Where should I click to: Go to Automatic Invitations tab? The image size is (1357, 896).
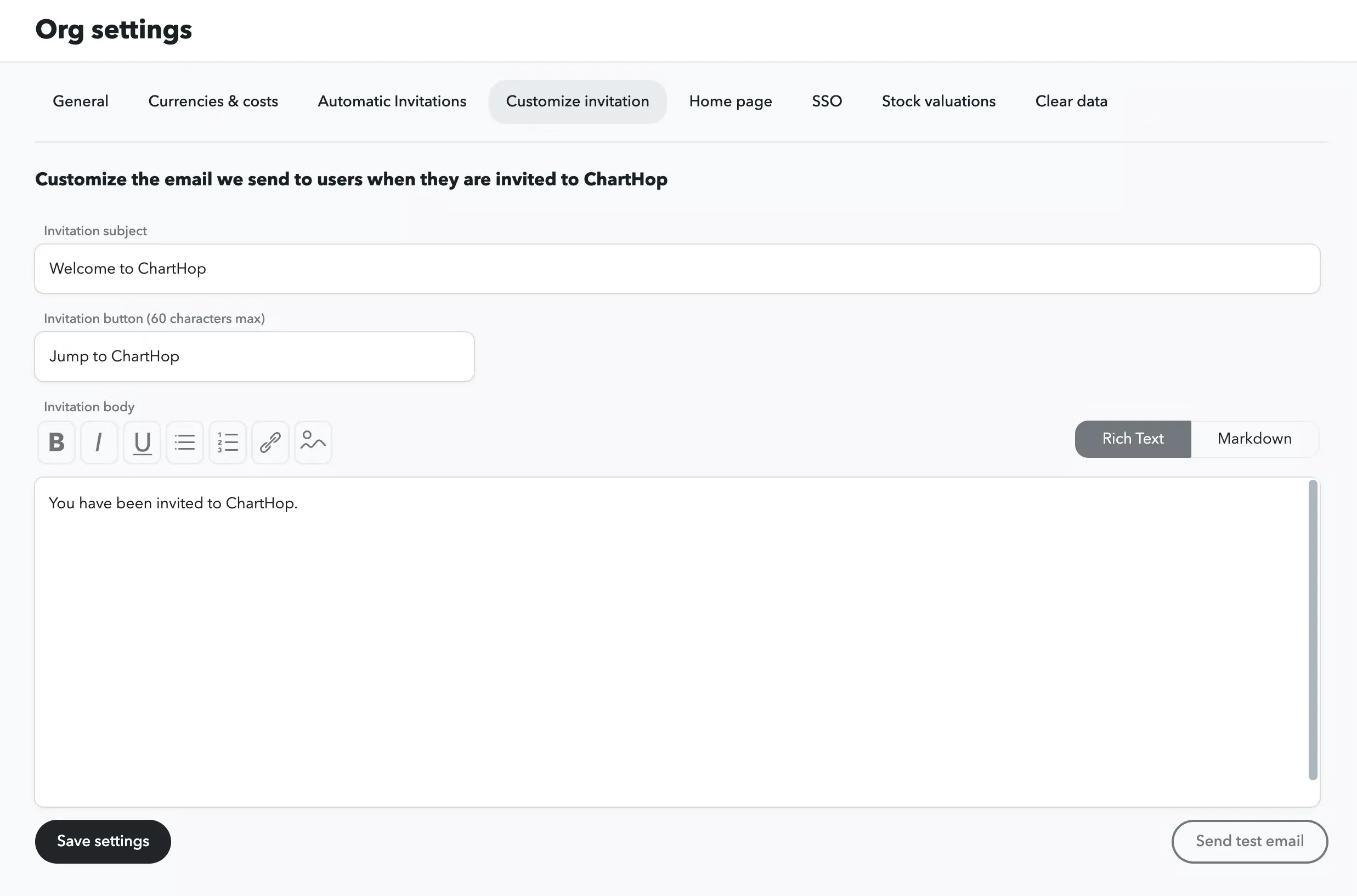pos(392,101)
